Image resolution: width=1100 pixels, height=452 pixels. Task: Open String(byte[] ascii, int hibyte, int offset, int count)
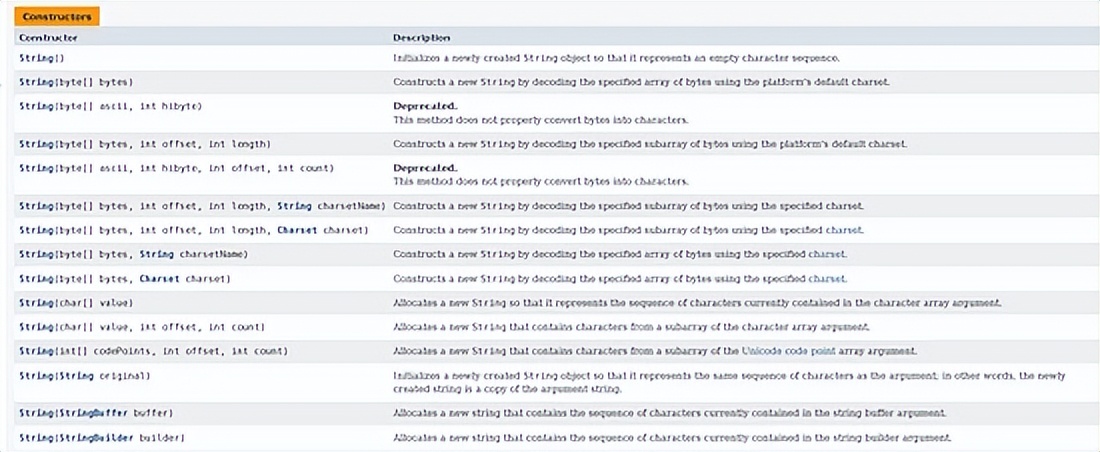point(35,168)
